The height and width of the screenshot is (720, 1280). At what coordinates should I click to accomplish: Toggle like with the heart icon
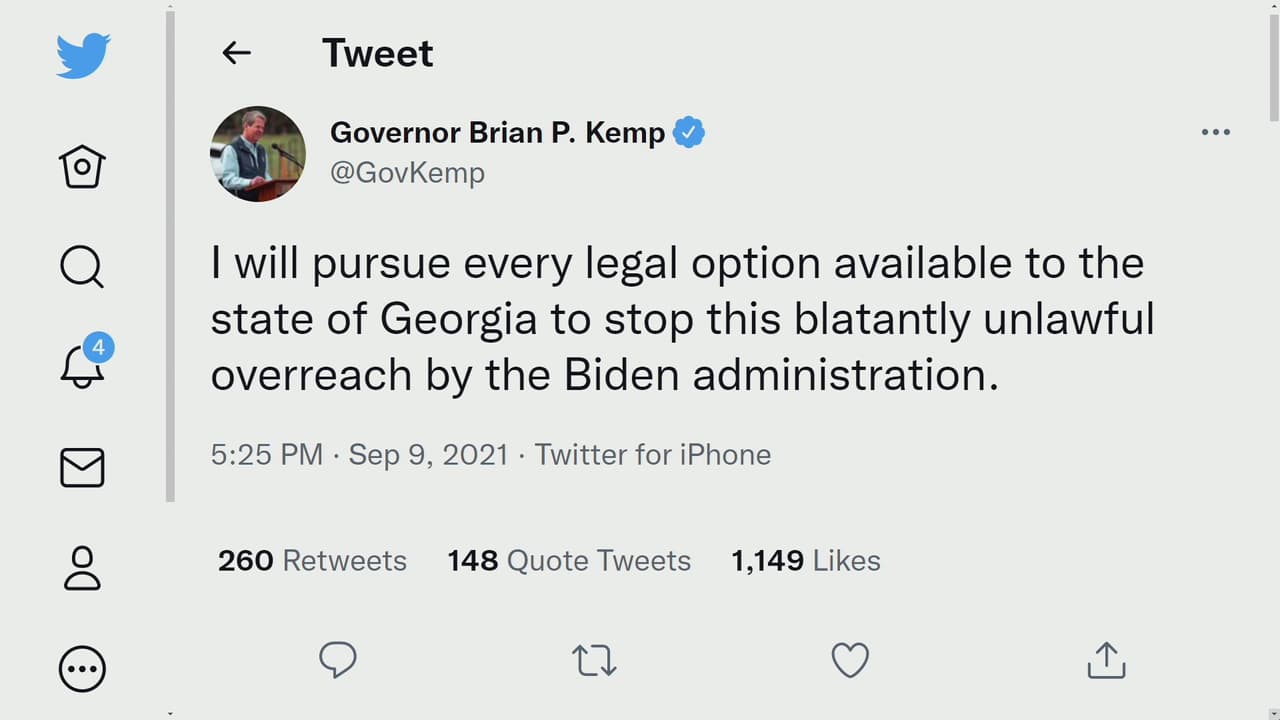click(x=850, y=660)
